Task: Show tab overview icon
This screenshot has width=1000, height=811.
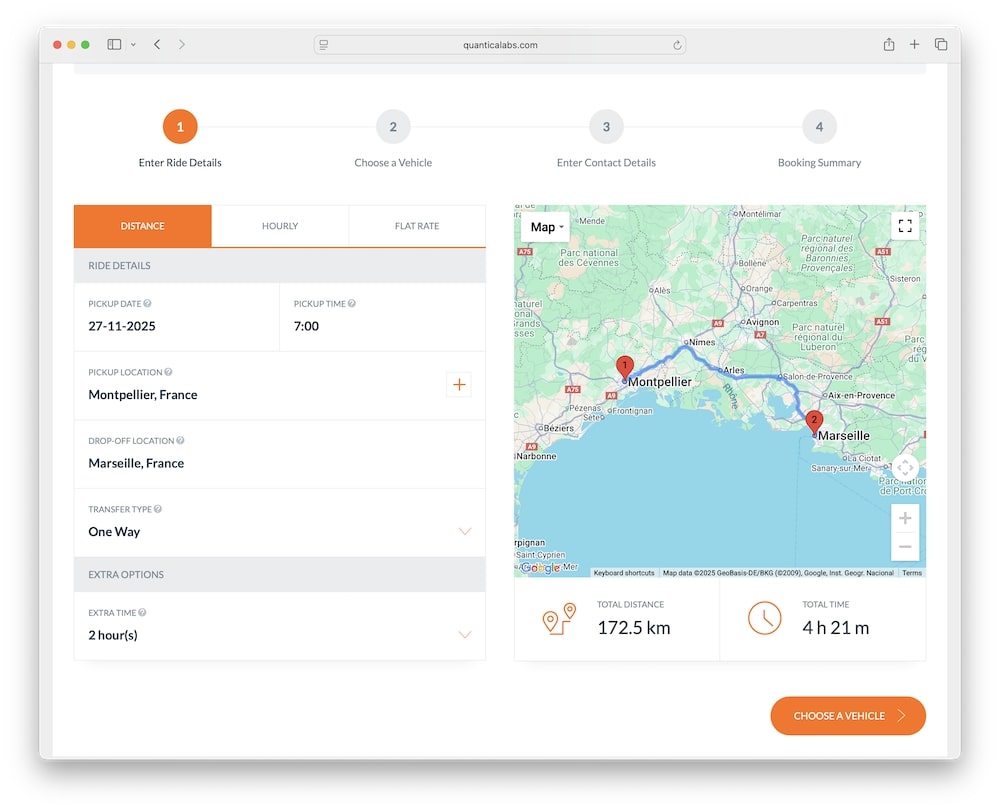Action: click(x=941, y=44)
